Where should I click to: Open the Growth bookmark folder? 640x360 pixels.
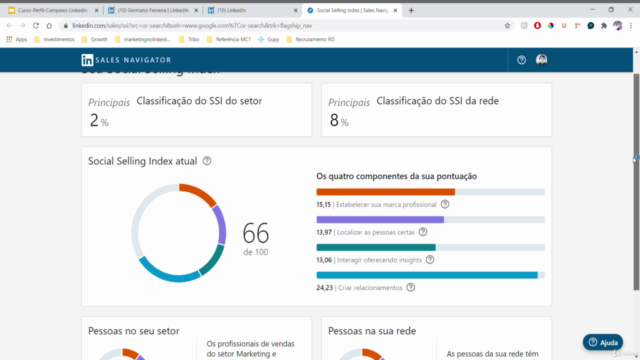point(95,39)
